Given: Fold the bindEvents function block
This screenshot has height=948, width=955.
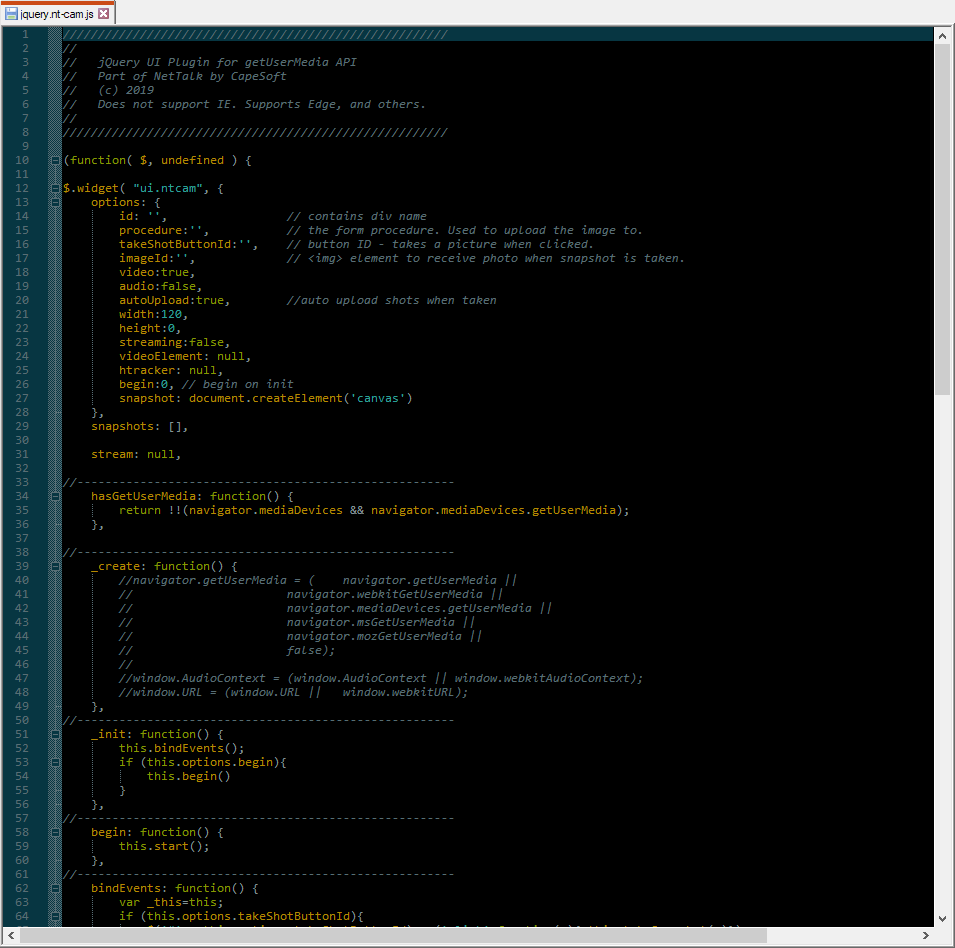Looking at the screenshot, I should point(55,888).
